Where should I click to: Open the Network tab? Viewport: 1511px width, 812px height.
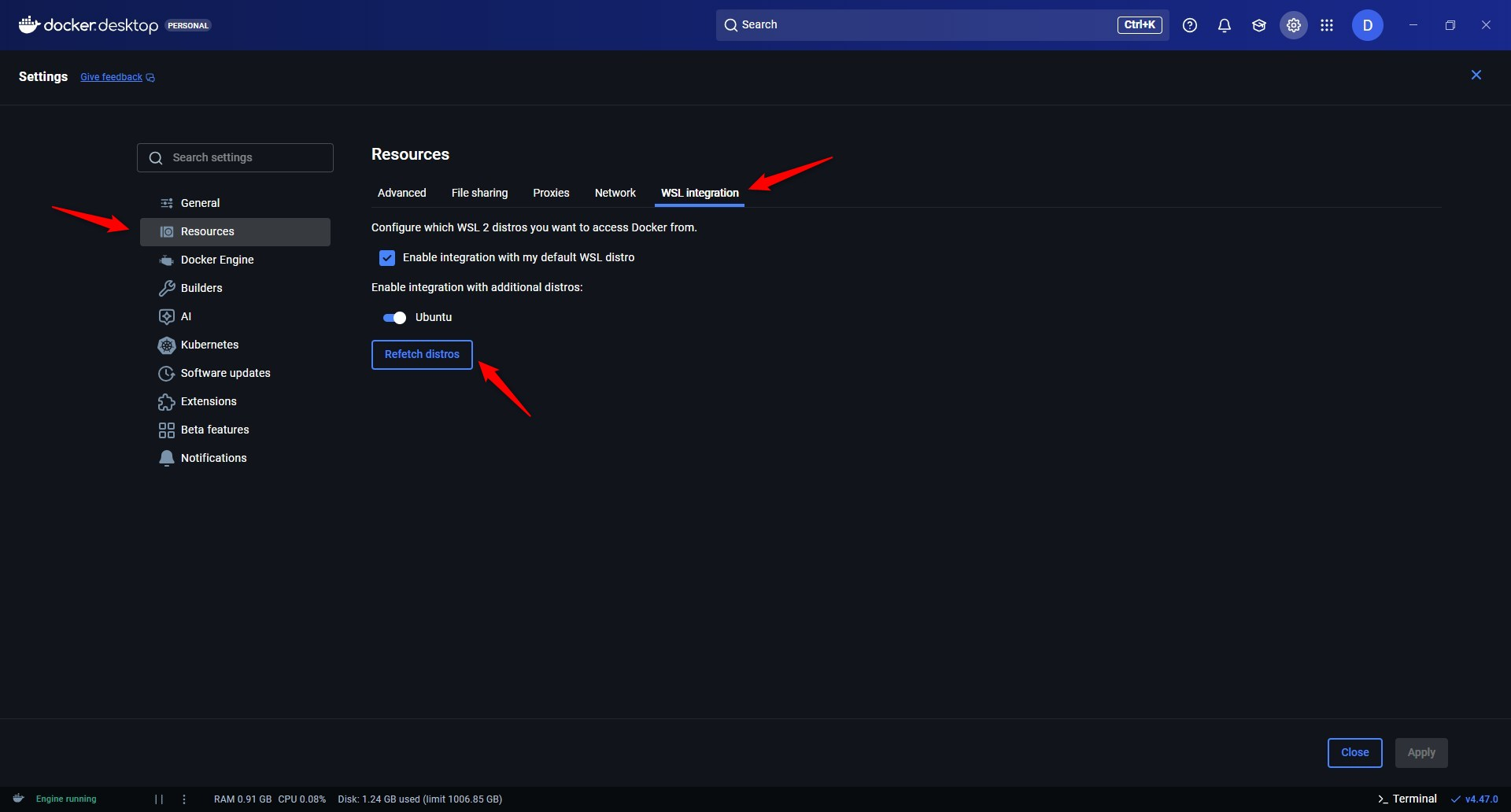point(615,193)
